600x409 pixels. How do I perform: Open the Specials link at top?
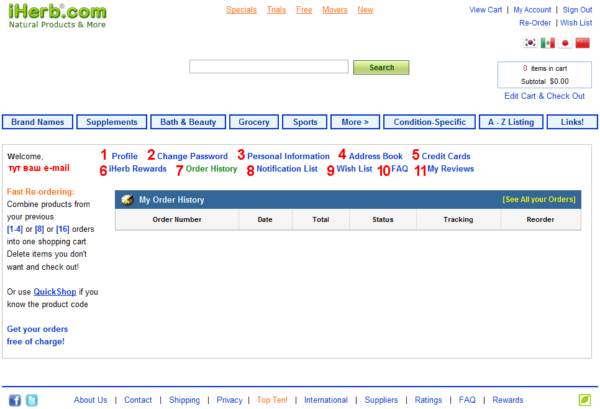(x=241, y=10)
